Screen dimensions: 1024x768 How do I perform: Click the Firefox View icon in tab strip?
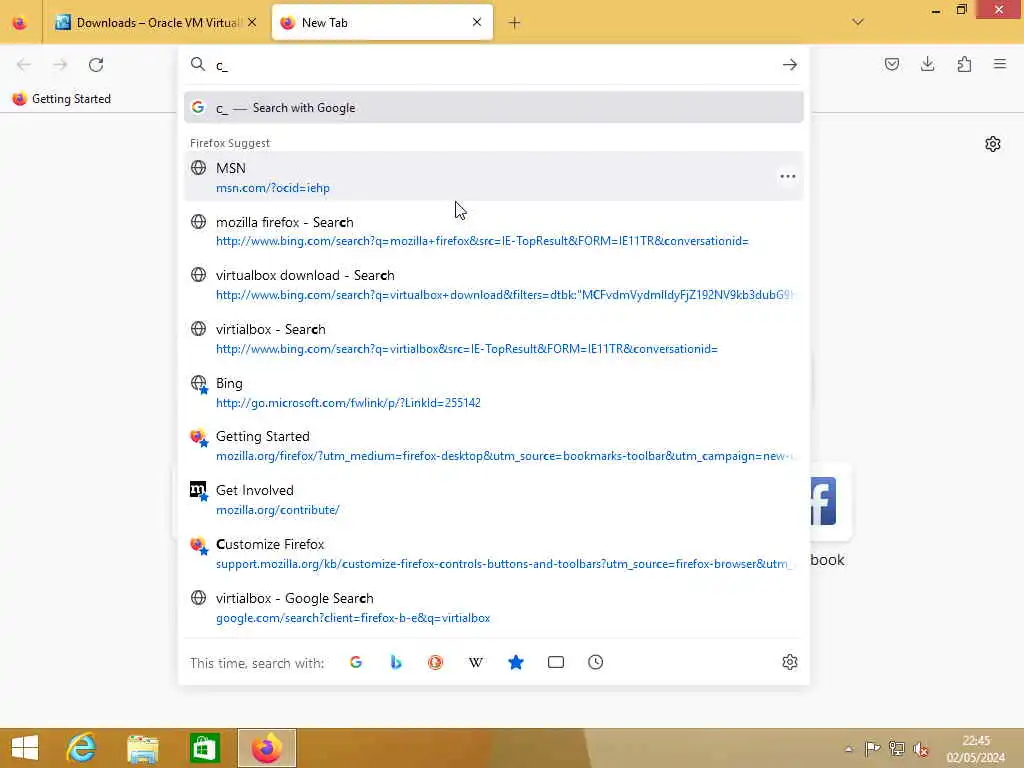click(20, 23)
